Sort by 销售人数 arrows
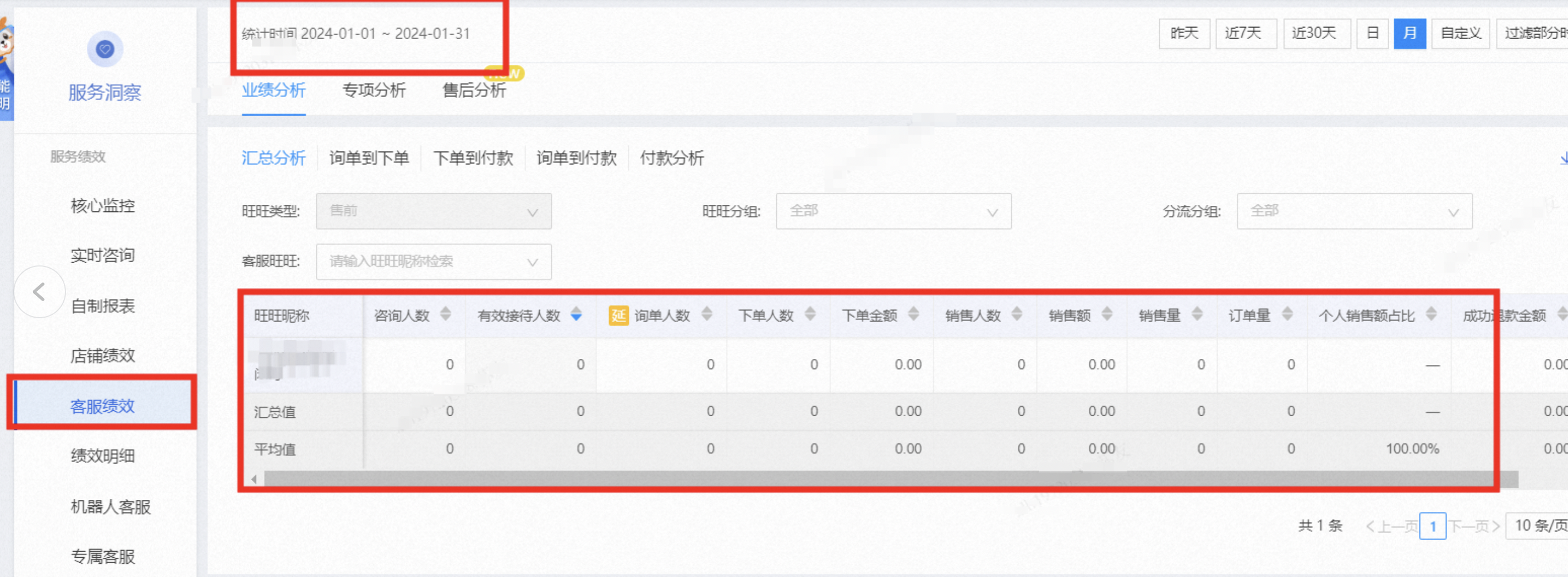Image resolution: width=1568 pixels, height=577 pixels. 1017,314
